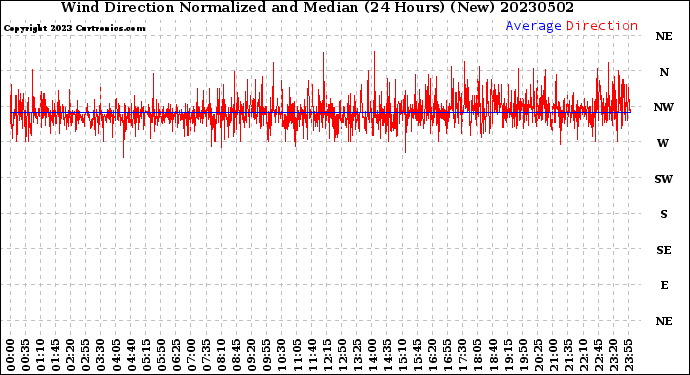The height and width of the screenshot is (375, 690).
Task: Click the 05:15 time axis label
Action: coord(146,355)
